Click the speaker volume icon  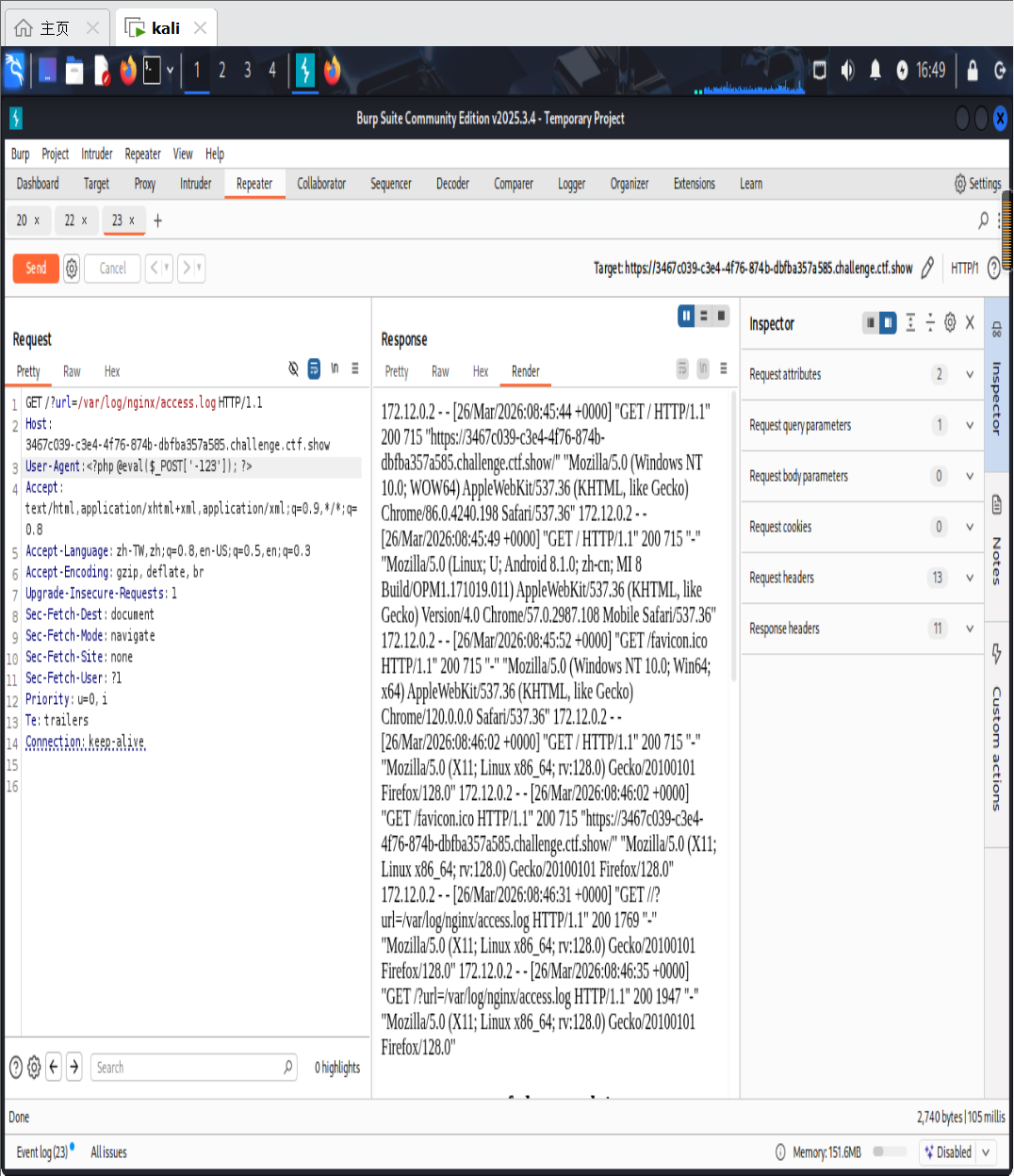(847, 71)
